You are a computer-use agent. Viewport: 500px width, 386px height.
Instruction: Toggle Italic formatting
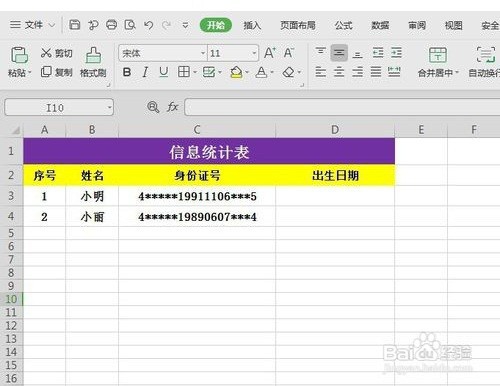(145, 72)
